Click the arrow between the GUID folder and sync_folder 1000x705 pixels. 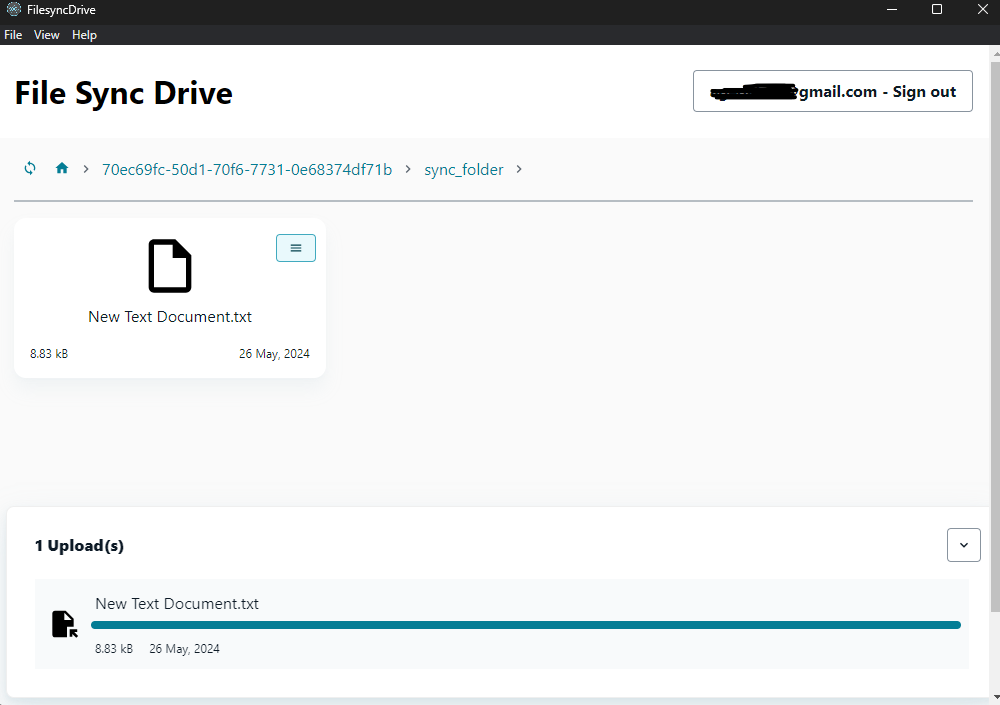click(x=407, y=169)
